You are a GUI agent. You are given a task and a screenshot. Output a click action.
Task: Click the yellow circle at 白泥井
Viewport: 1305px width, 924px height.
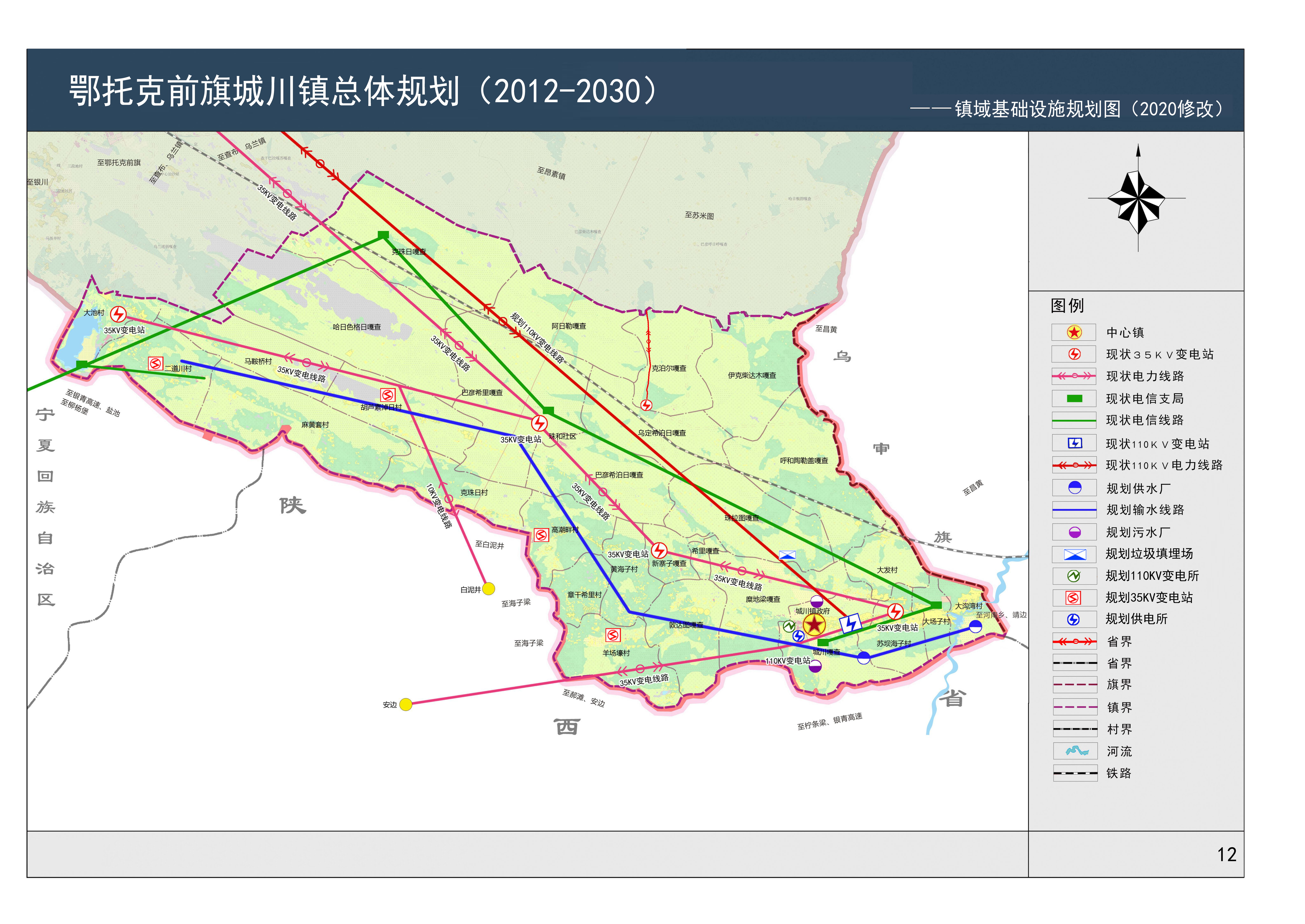488,589
